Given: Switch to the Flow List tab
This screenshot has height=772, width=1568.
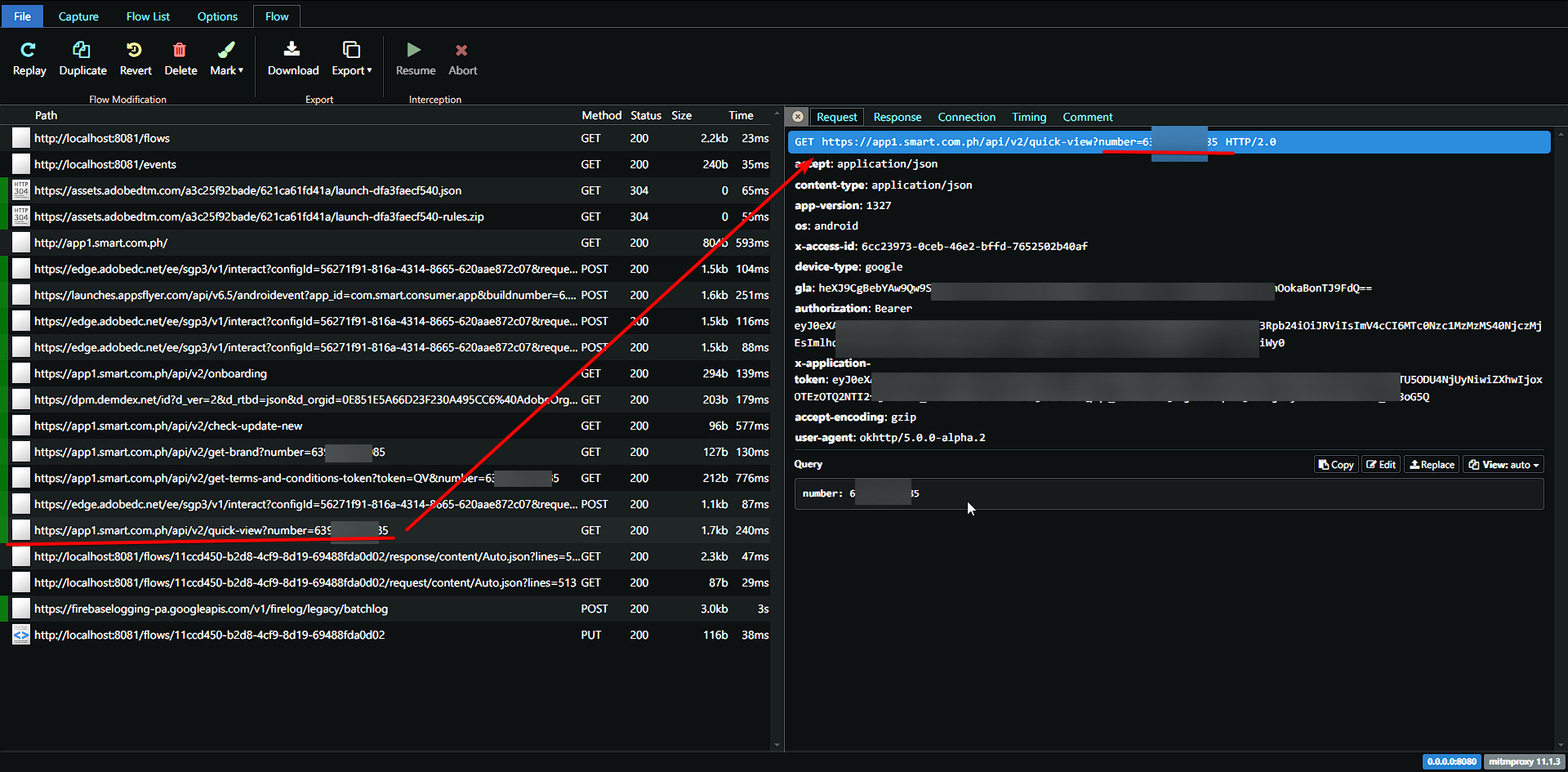Looking at the screenshot, I should pos(148,16).
